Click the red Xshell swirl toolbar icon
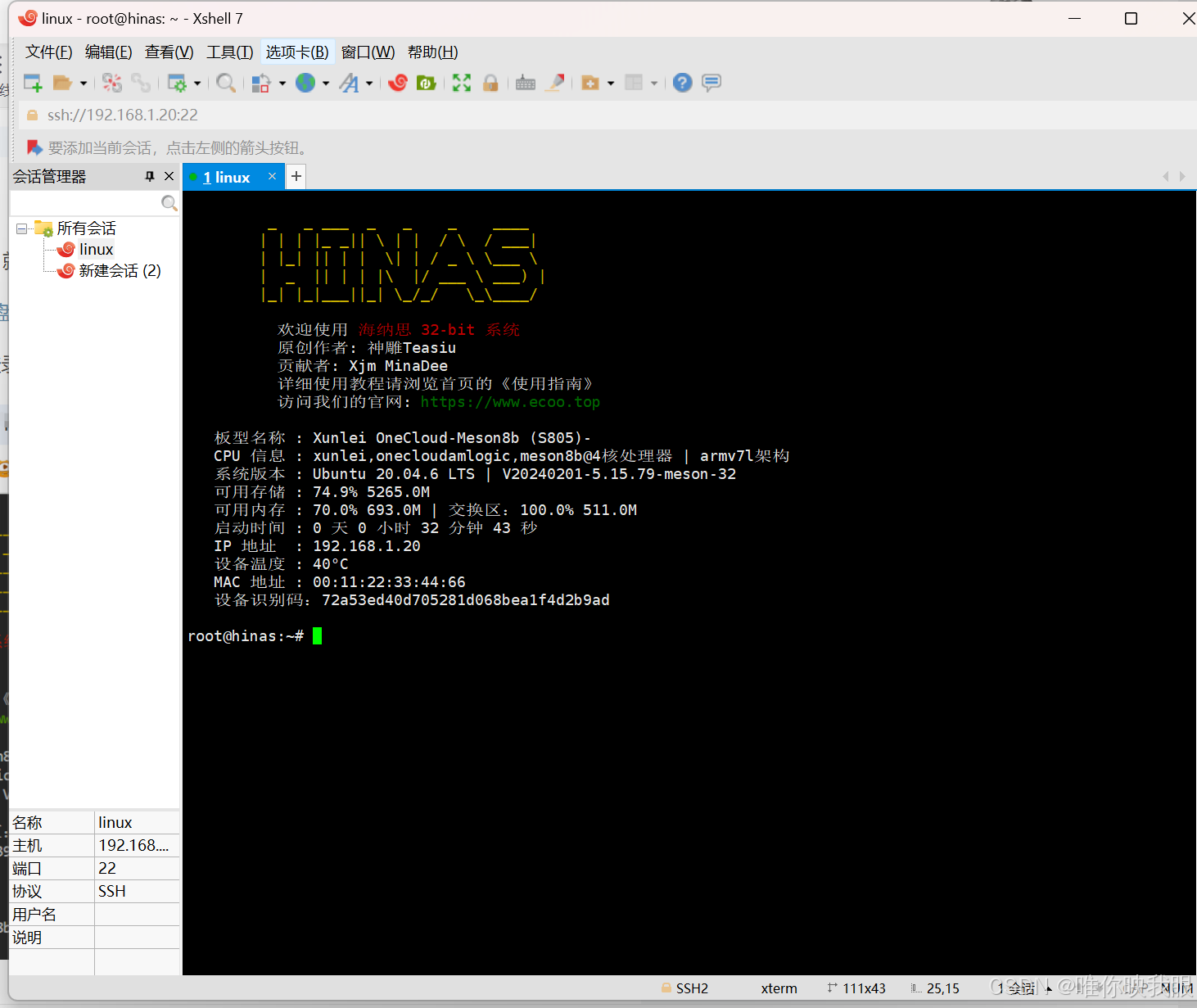 [398, 83]
